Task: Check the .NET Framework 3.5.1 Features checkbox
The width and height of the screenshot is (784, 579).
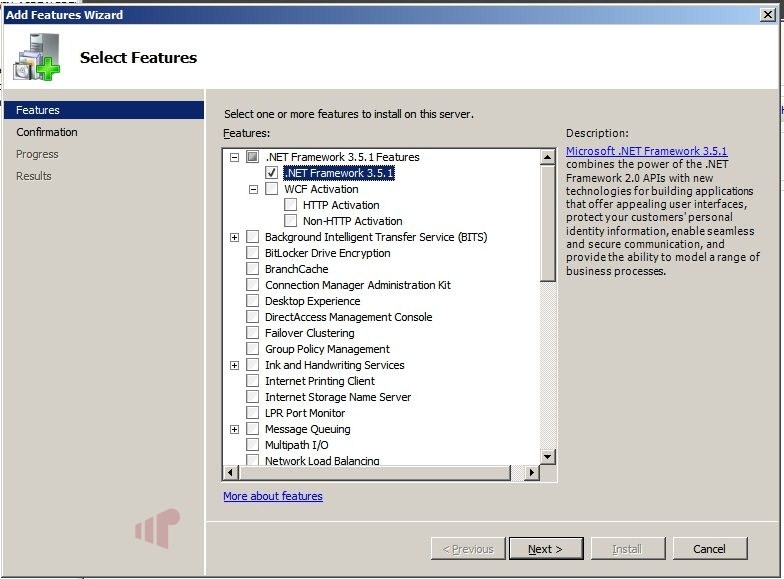Action: (252, 157)
